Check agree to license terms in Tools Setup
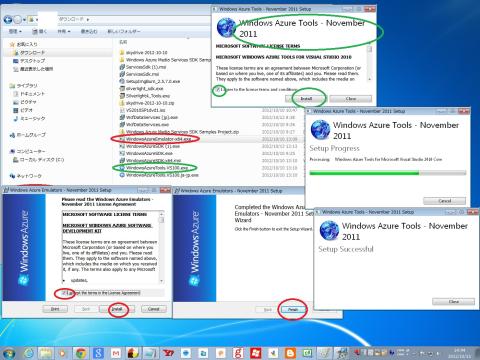480x360 pixels. pyautogui.click(x=218, y=90)
